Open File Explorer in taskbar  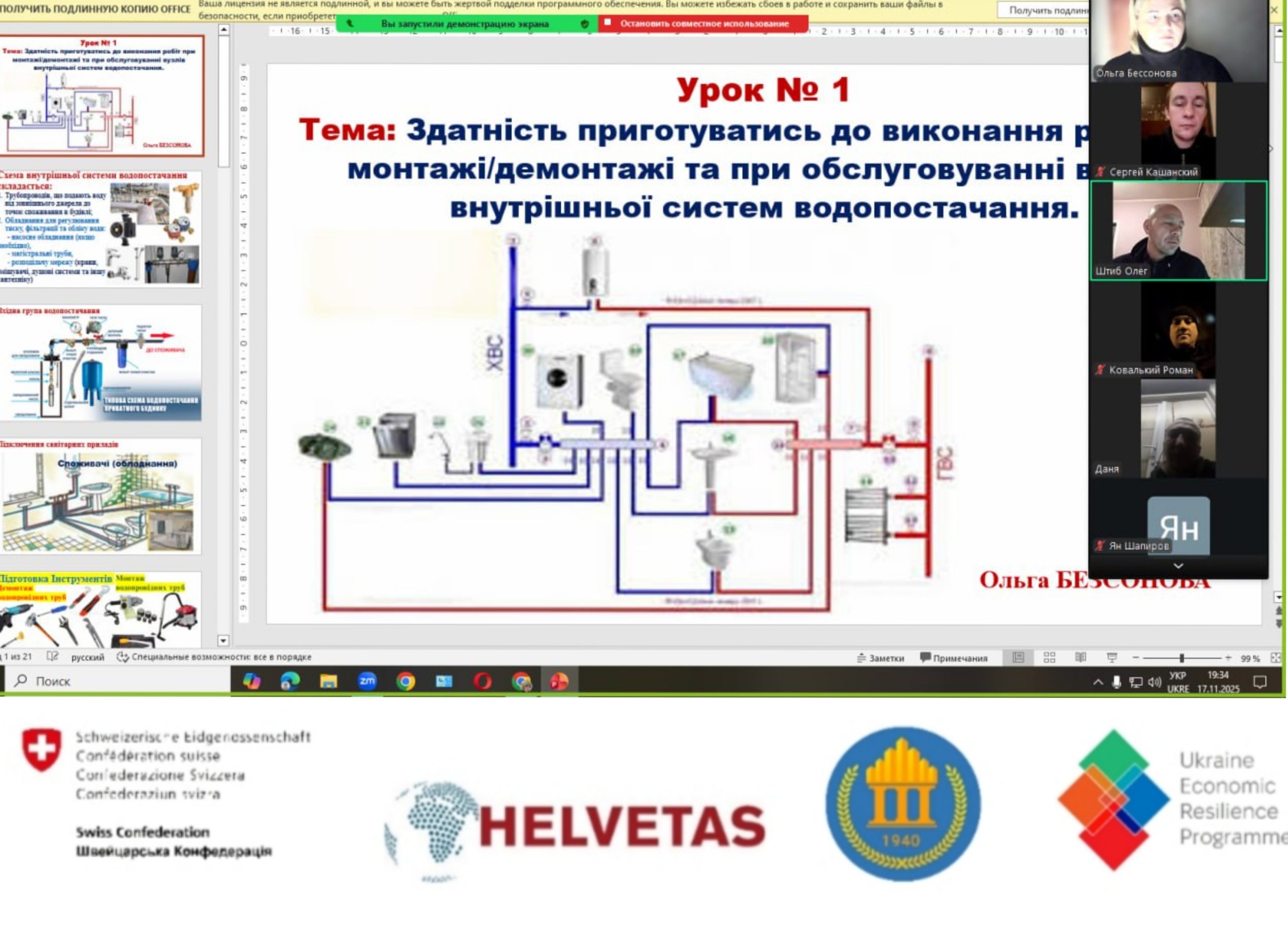(328, 681)
